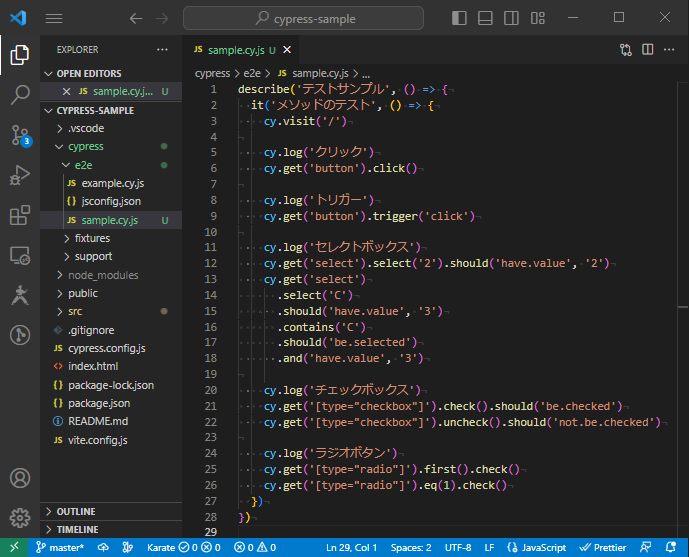Expand the support folder
This screenshot has width=689, height=557.
click(111, 256)
